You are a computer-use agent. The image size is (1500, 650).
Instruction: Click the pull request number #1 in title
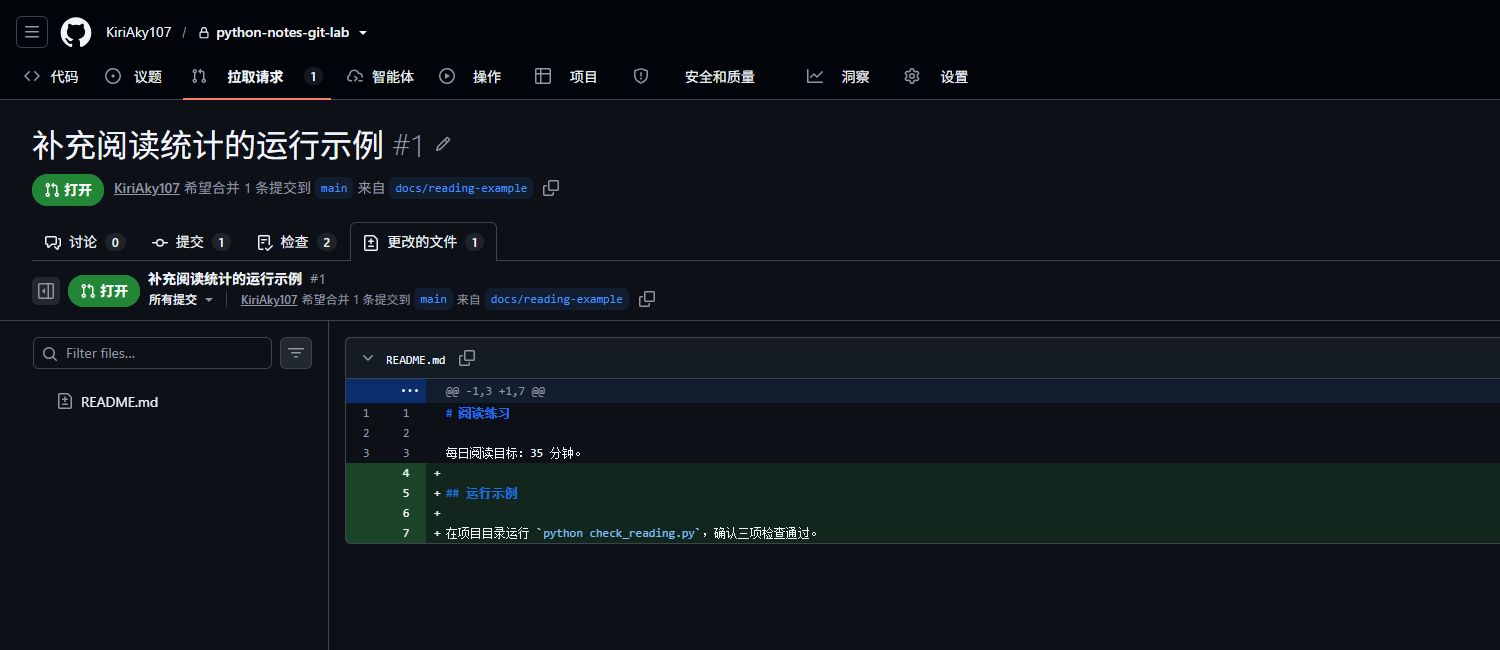(x=408, y=145)
